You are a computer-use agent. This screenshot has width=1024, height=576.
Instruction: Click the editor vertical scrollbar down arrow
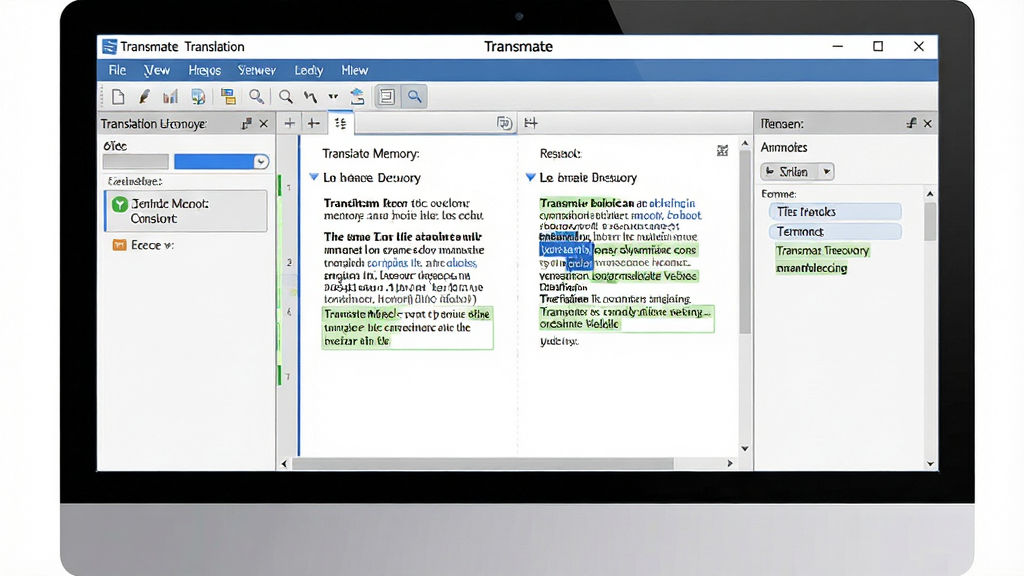[x=744, y=449]
